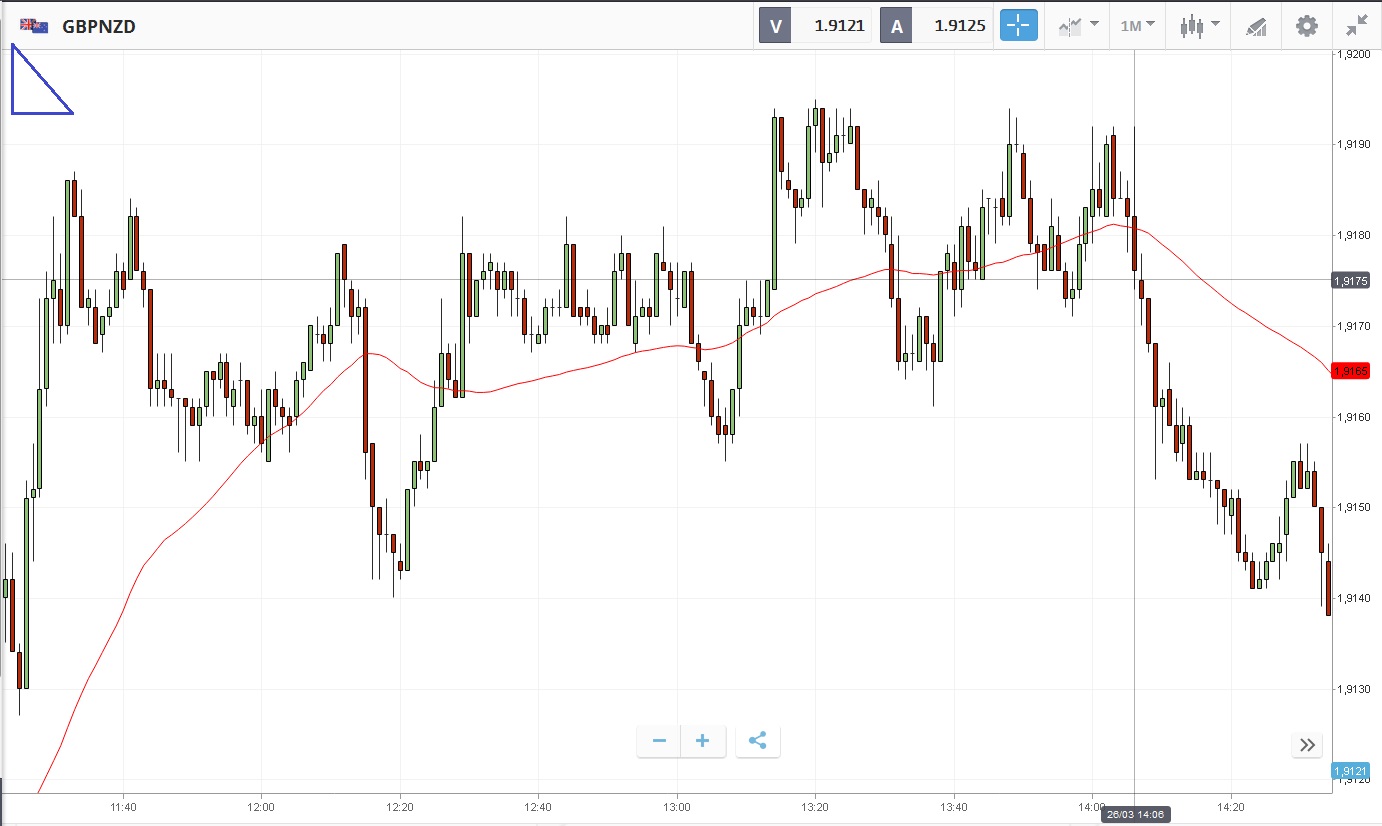Viewport: 1382px width, 826px height.
Task: Share the chart
Action: (757, 741)
